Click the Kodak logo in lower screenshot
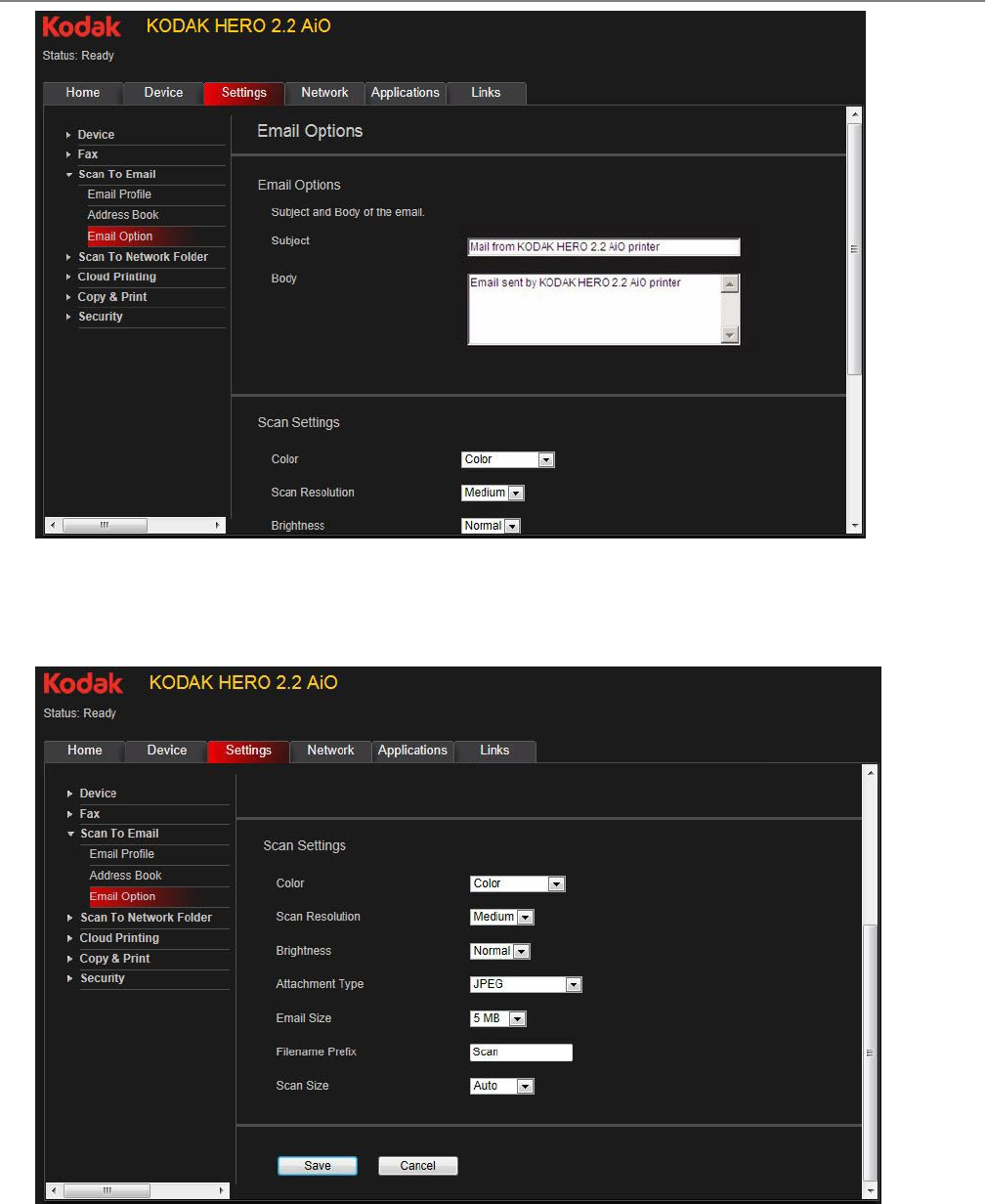 pos(83,683)
